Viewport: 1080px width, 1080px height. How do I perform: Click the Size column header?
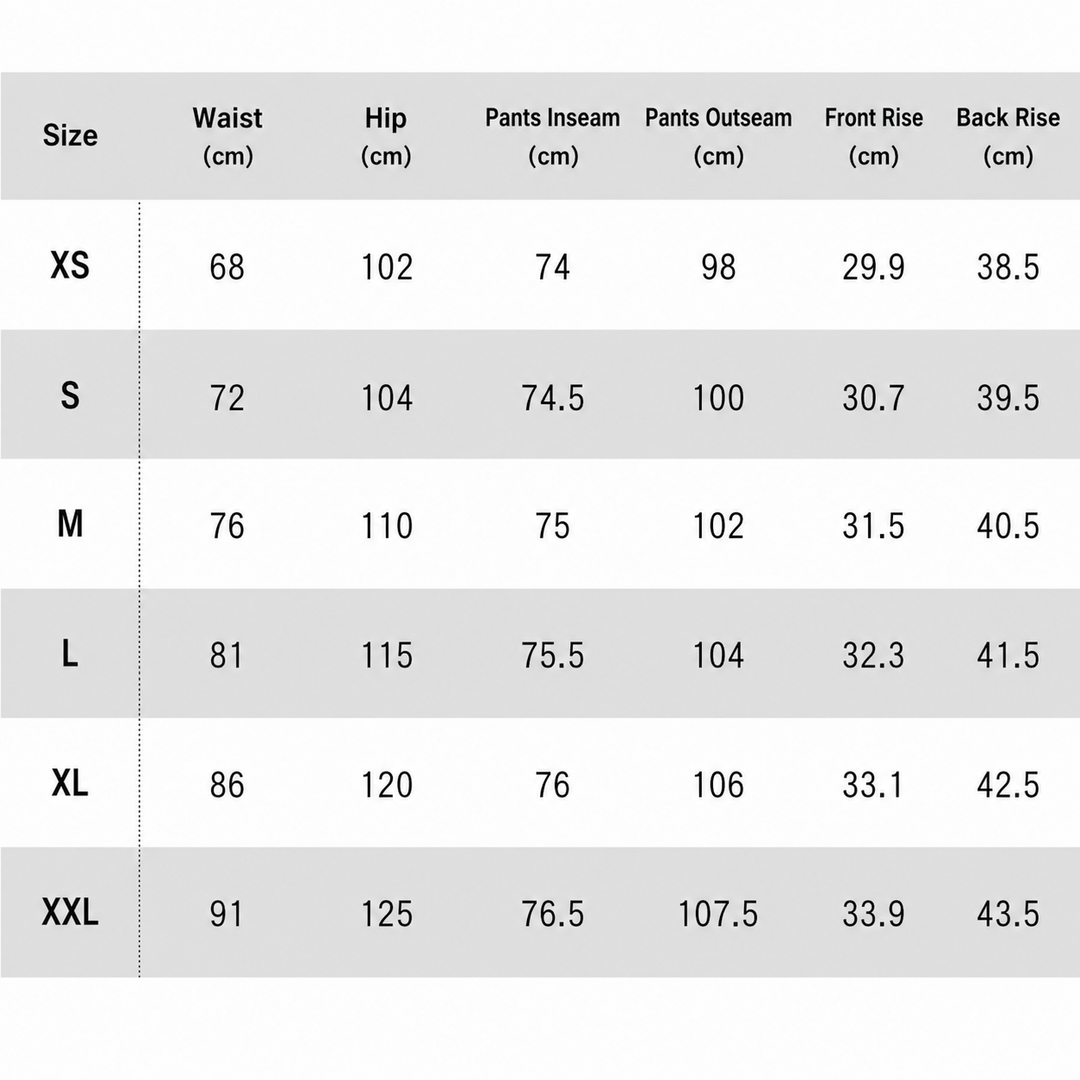(70, 135)
